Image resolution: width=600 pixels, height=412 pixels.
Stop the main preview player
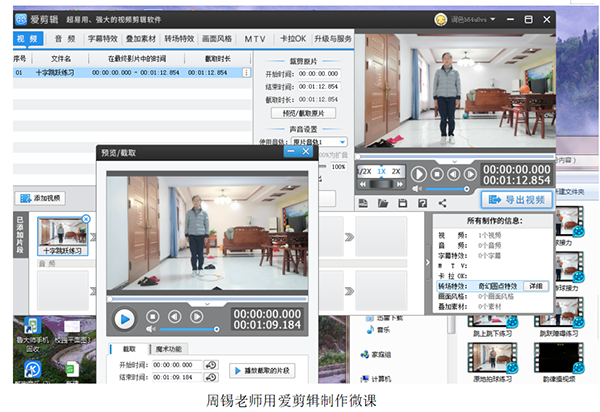pos(437,174)
